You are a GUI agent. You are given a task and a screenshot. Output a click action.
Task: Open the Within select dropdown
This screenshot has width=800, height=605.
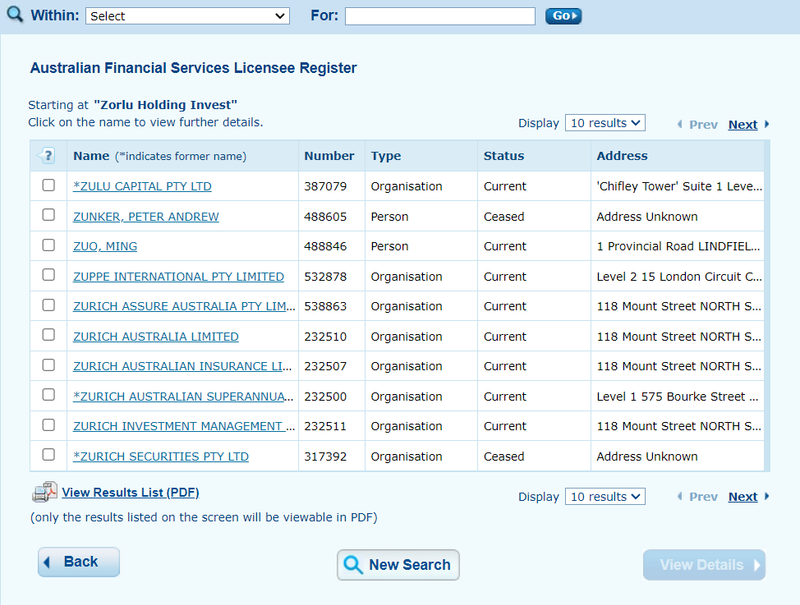(x=187, y=16)
